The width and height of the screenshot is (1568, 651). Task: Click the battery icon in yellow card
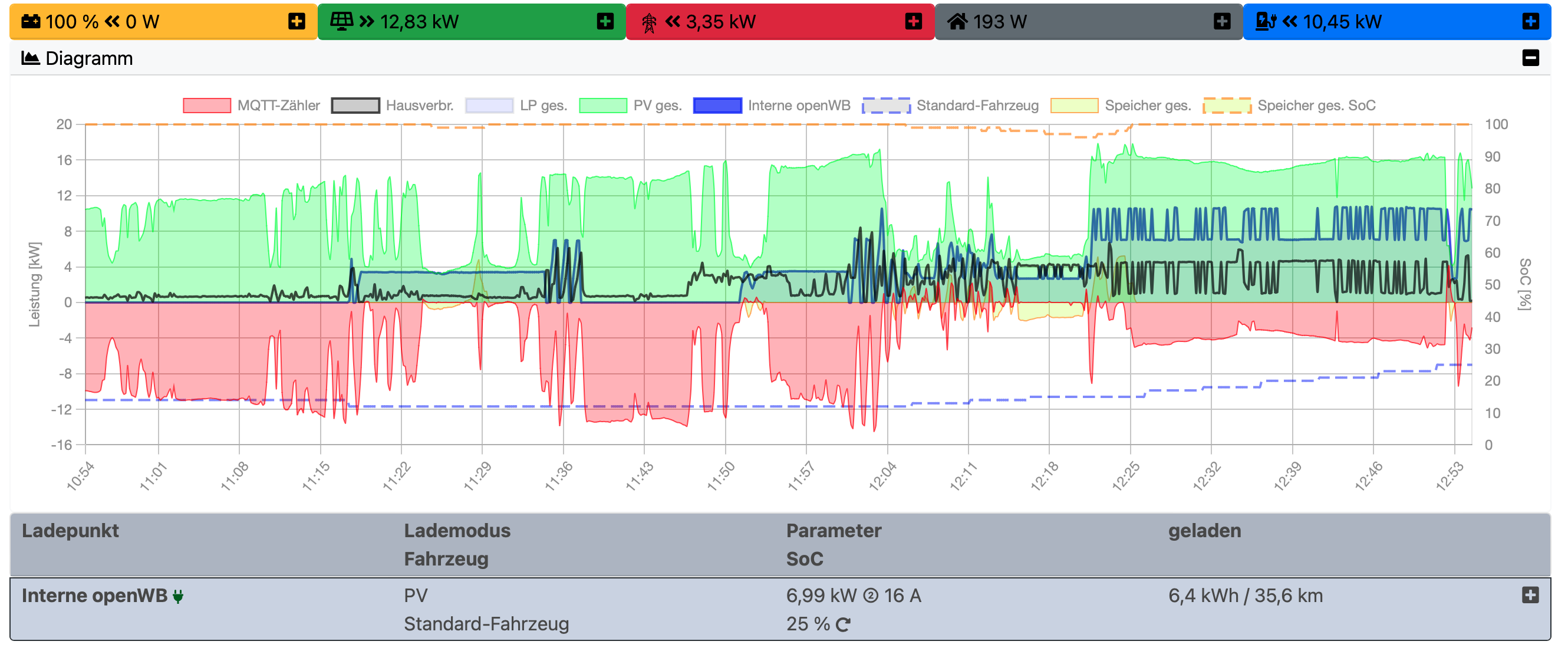(31, 21)
